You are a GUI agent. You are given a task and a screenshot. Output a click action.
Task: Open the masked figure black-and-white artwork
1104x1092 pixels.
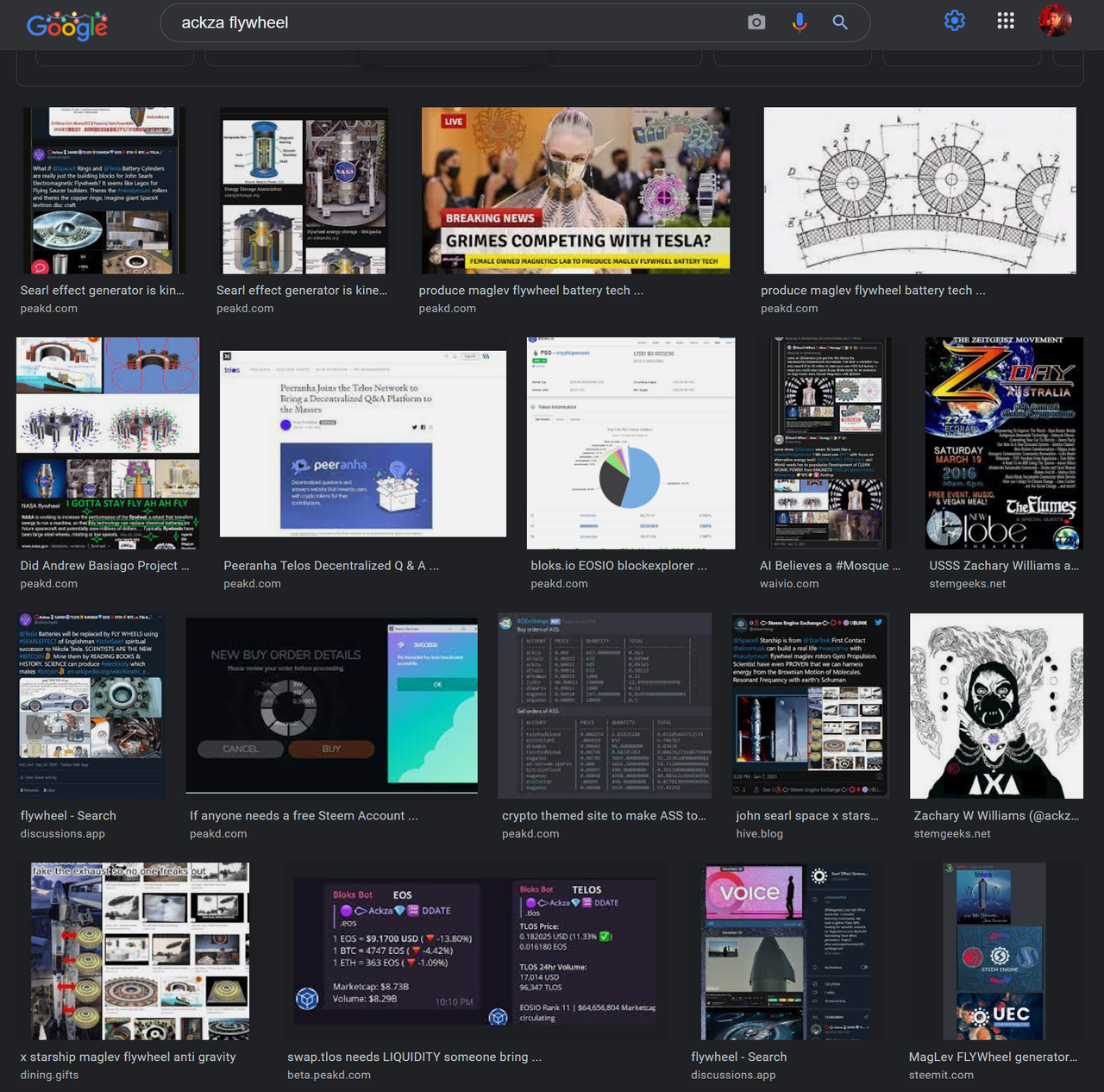click(996, 706)
